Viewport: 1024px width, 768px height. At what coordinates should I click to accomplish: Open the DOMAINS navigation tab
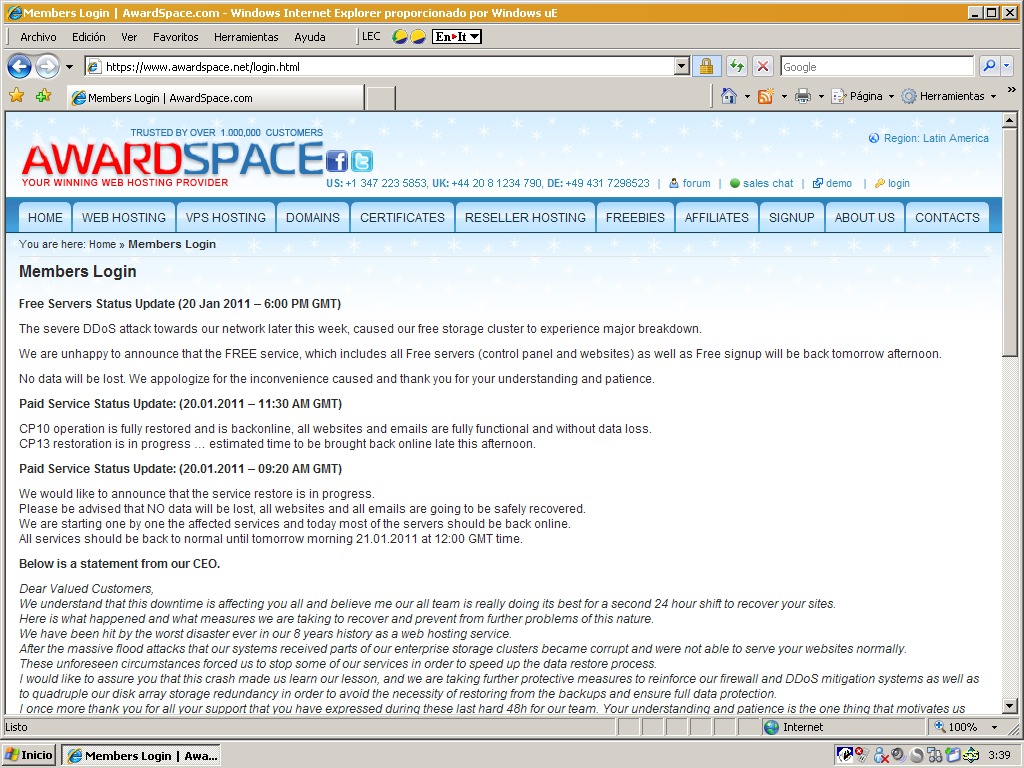tap(313, 217)
